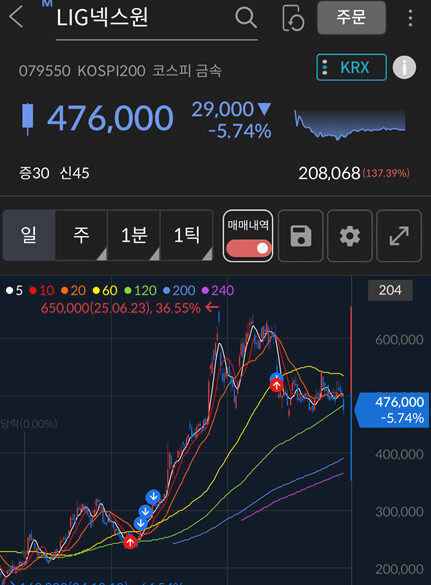This screenshot has height=585, width=431.
Task: Tap the blue candlestick icon beside price
Action: click(x=28, y=118)
